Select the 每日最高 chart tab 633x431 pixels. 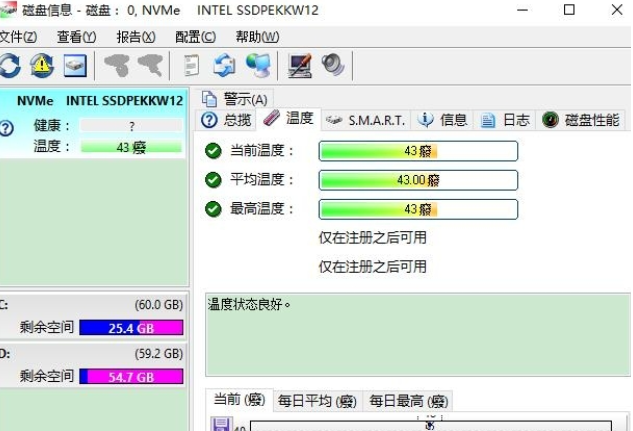(409, 401)
